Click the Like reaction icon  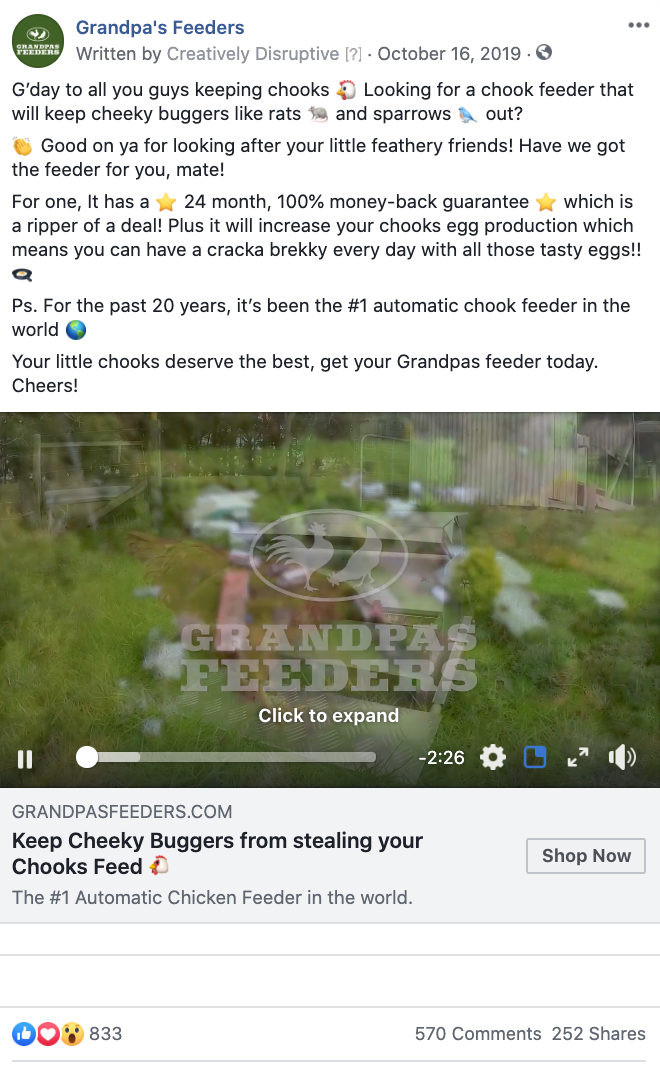pyautogui.click(x=24, y=1034)
